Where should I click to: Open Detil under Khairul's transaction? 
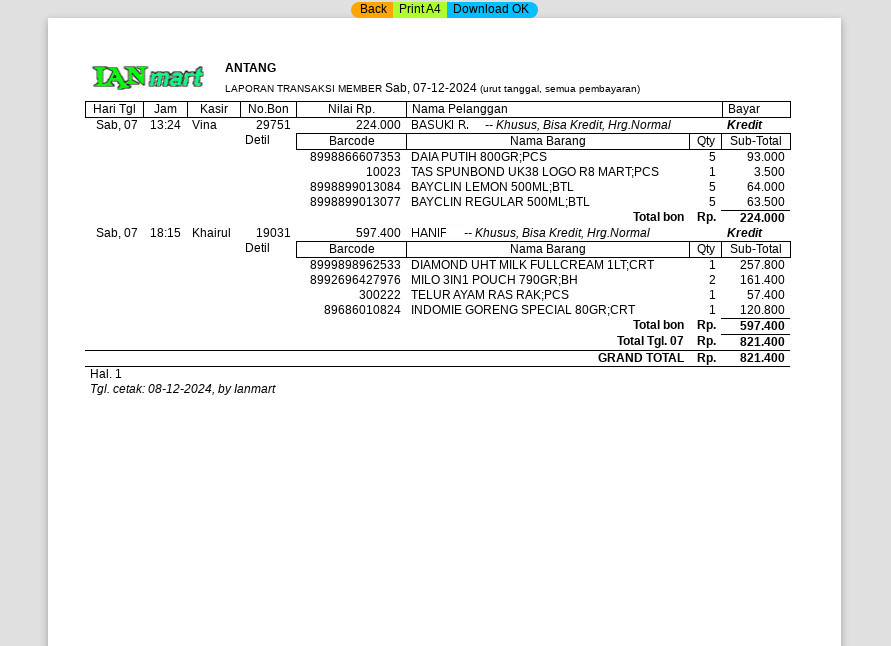click(x=257, y=248)
